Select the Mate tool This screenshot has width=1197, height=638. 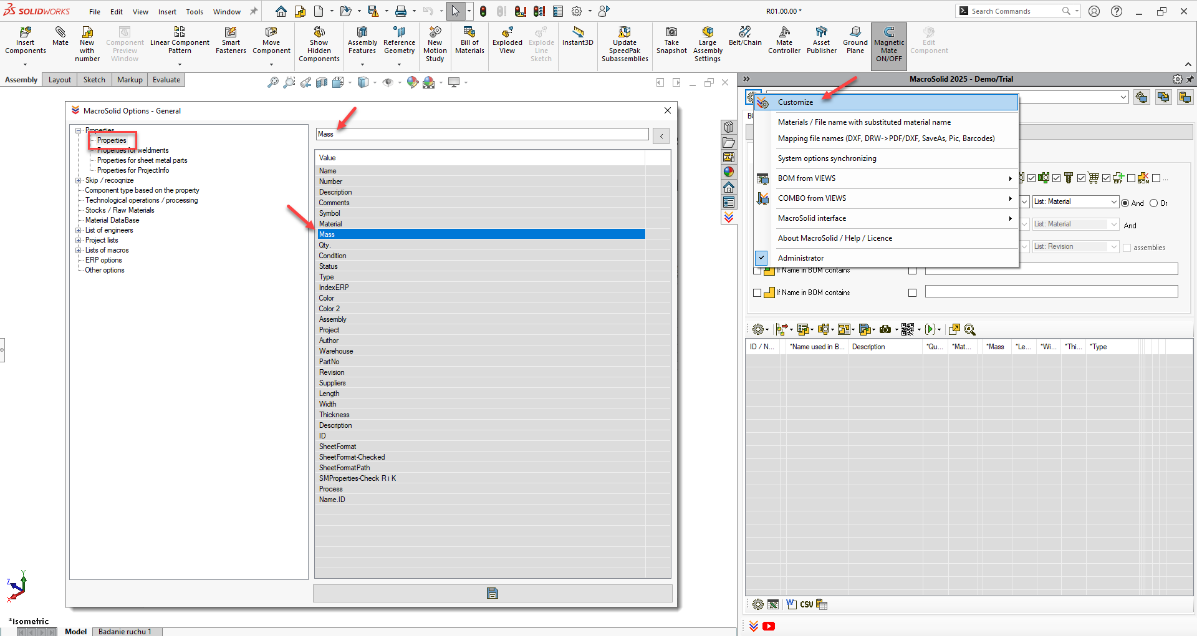(60, 36)
